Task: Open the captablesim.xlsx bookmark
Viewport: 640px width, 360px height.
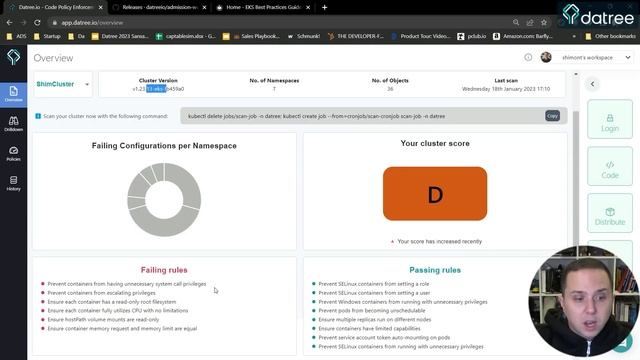Action: (x=186, y=36)
